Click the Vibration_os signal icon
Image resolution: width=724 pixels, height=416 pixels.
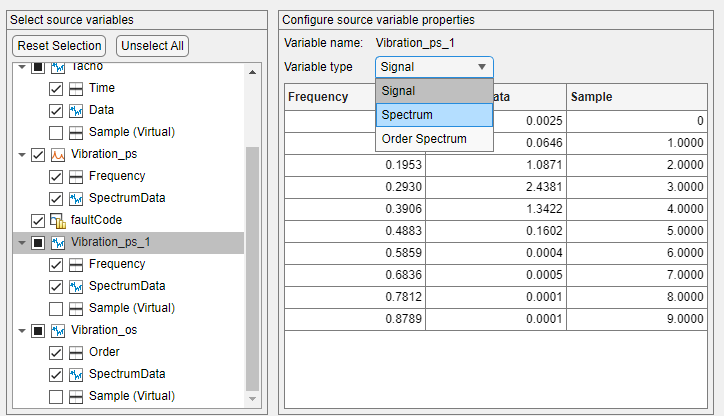click(x=58, y=330)
